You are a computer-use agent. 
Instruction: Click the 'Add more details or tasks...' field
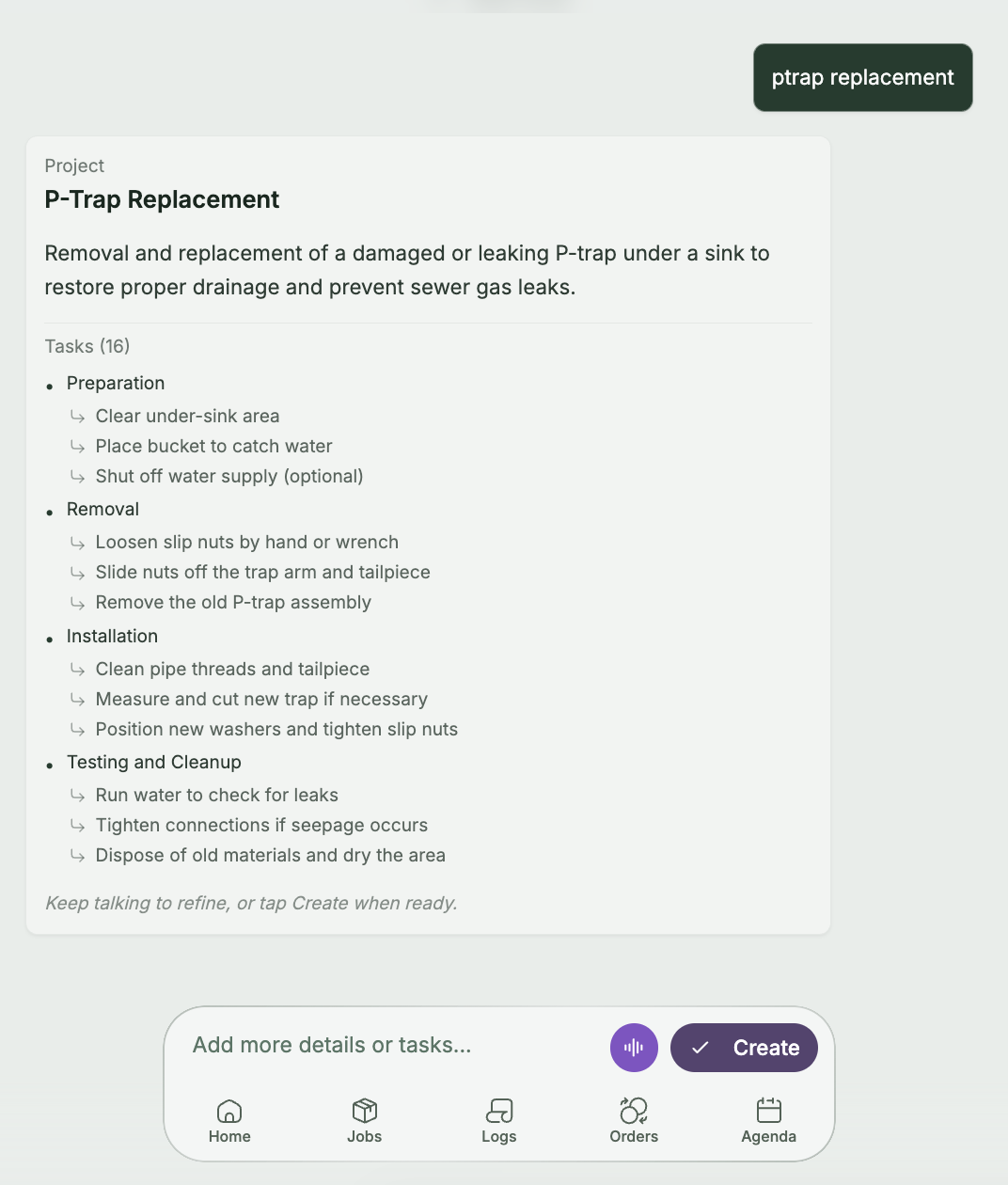(x=332, y=1045)
